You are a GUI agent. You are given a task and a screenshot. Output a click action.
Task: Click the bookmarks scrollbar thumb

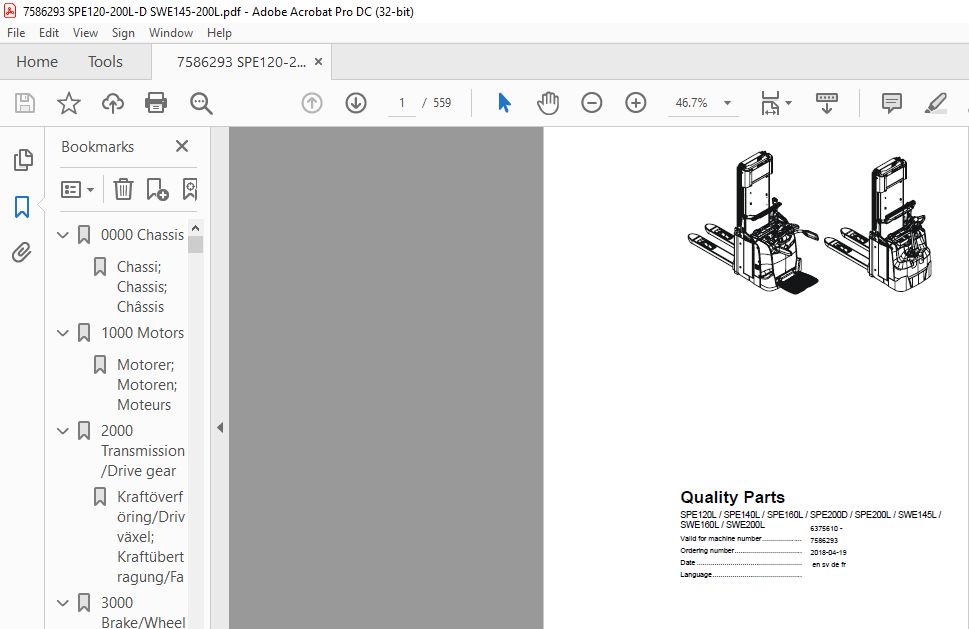195,245
